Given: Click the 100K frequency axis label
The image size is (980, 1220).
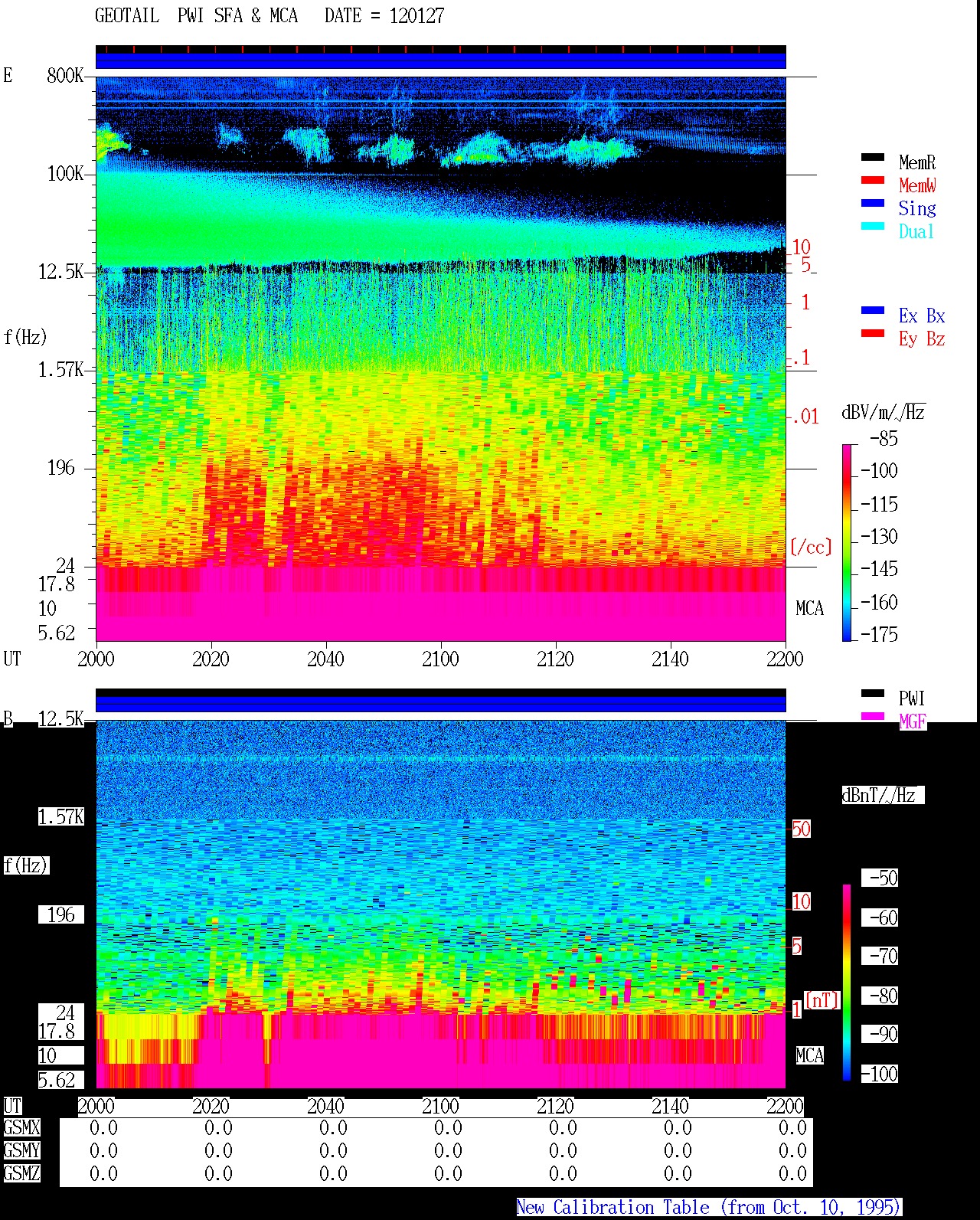Looking at the screenshot, I should [x=65, y=173].
